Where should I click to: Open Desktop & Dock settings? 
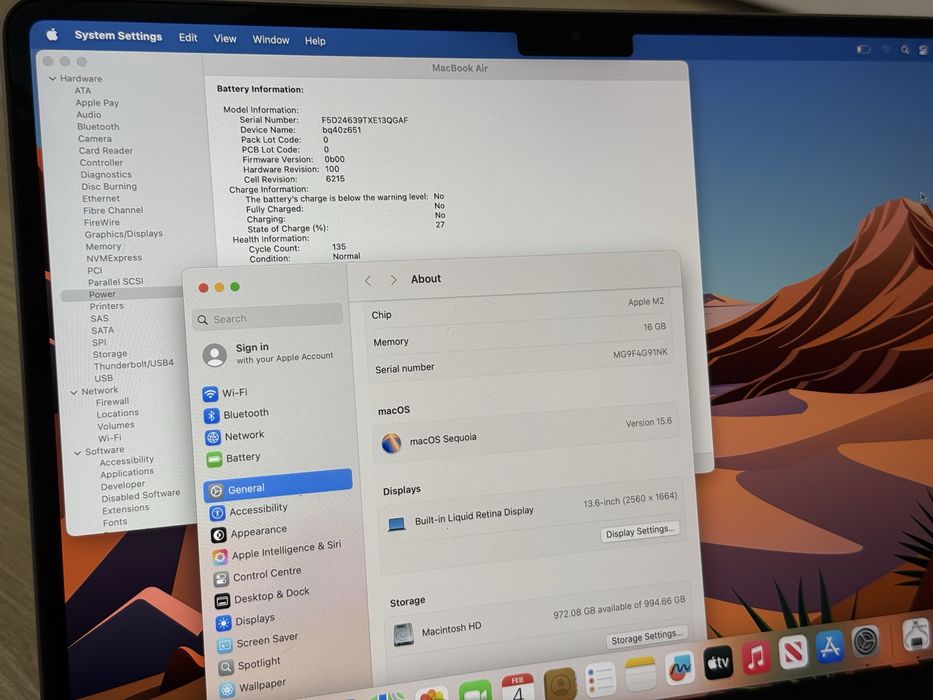(x=271, y=595)
